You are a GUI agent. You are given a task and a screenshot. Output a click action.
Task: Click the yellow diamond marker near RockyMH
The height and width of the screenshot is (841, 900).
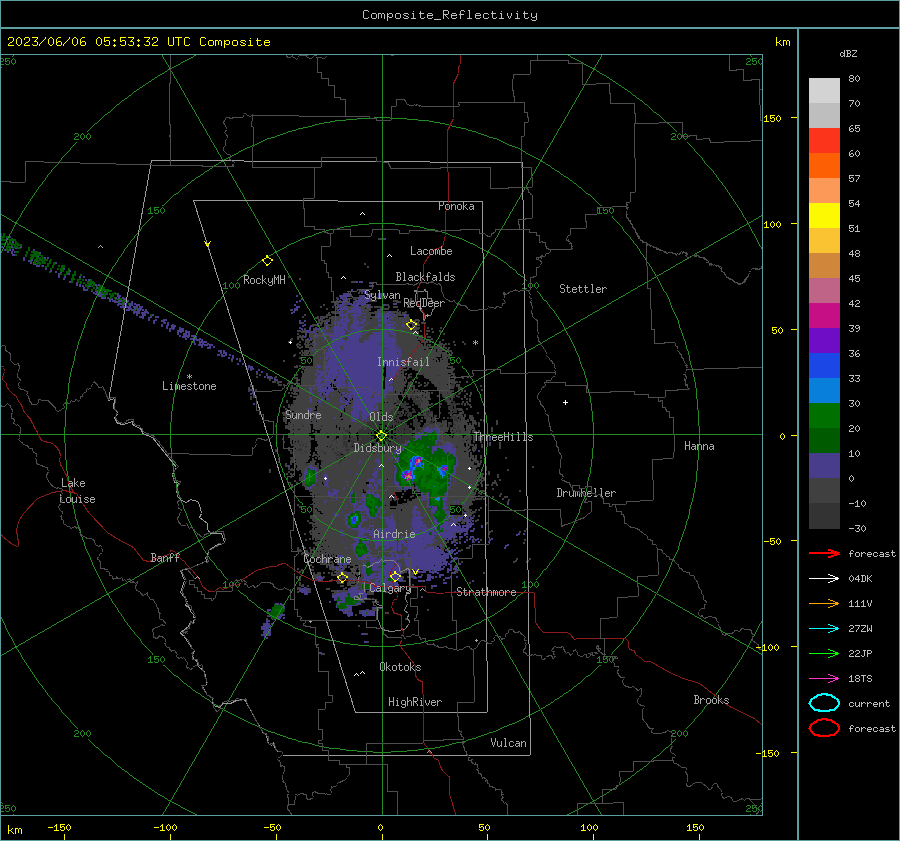tap(267, 261)
